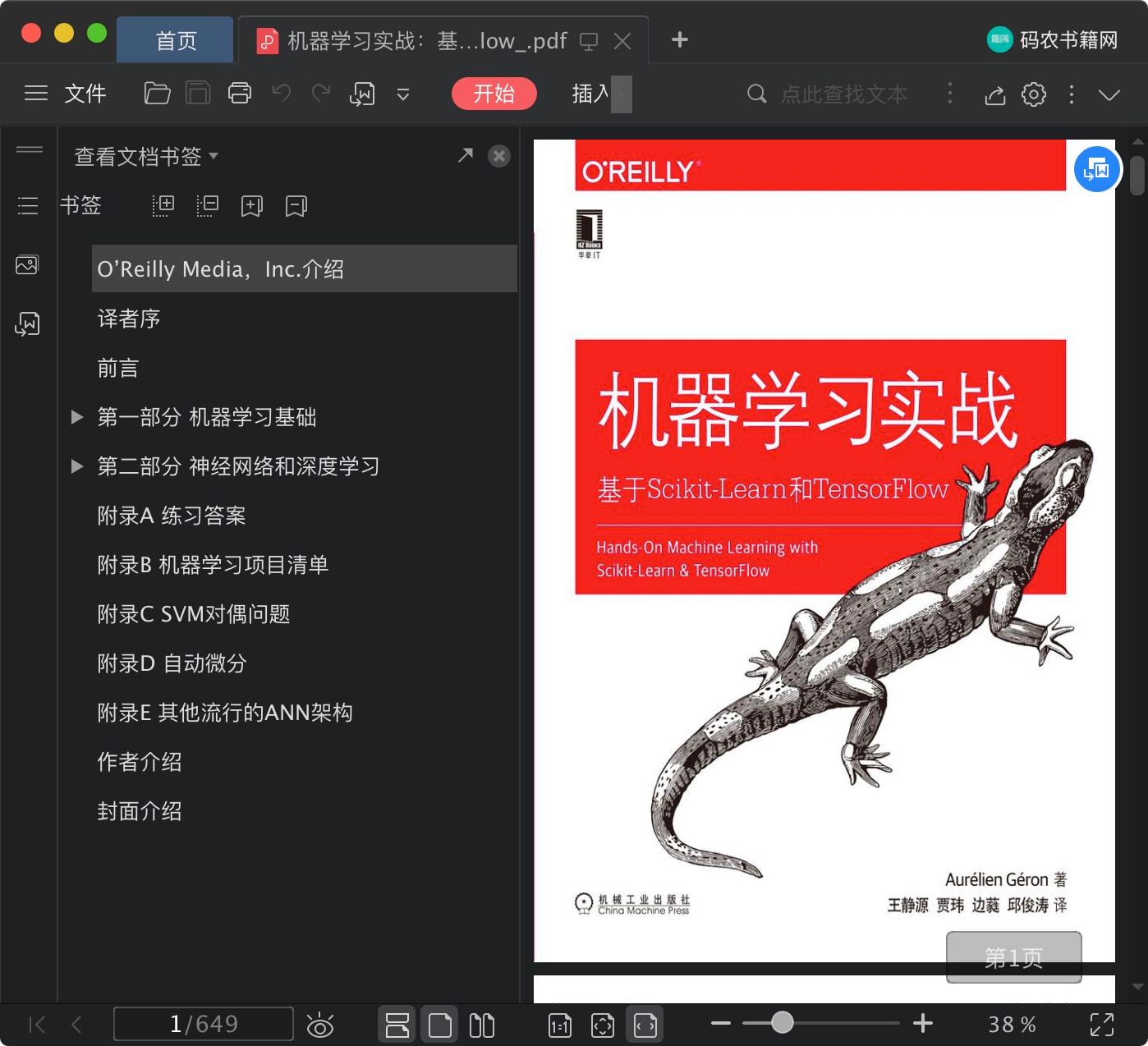Toggle fit width zoom icon
The width and height of the screenshot is (1148, 1046).
[645, 1025]
